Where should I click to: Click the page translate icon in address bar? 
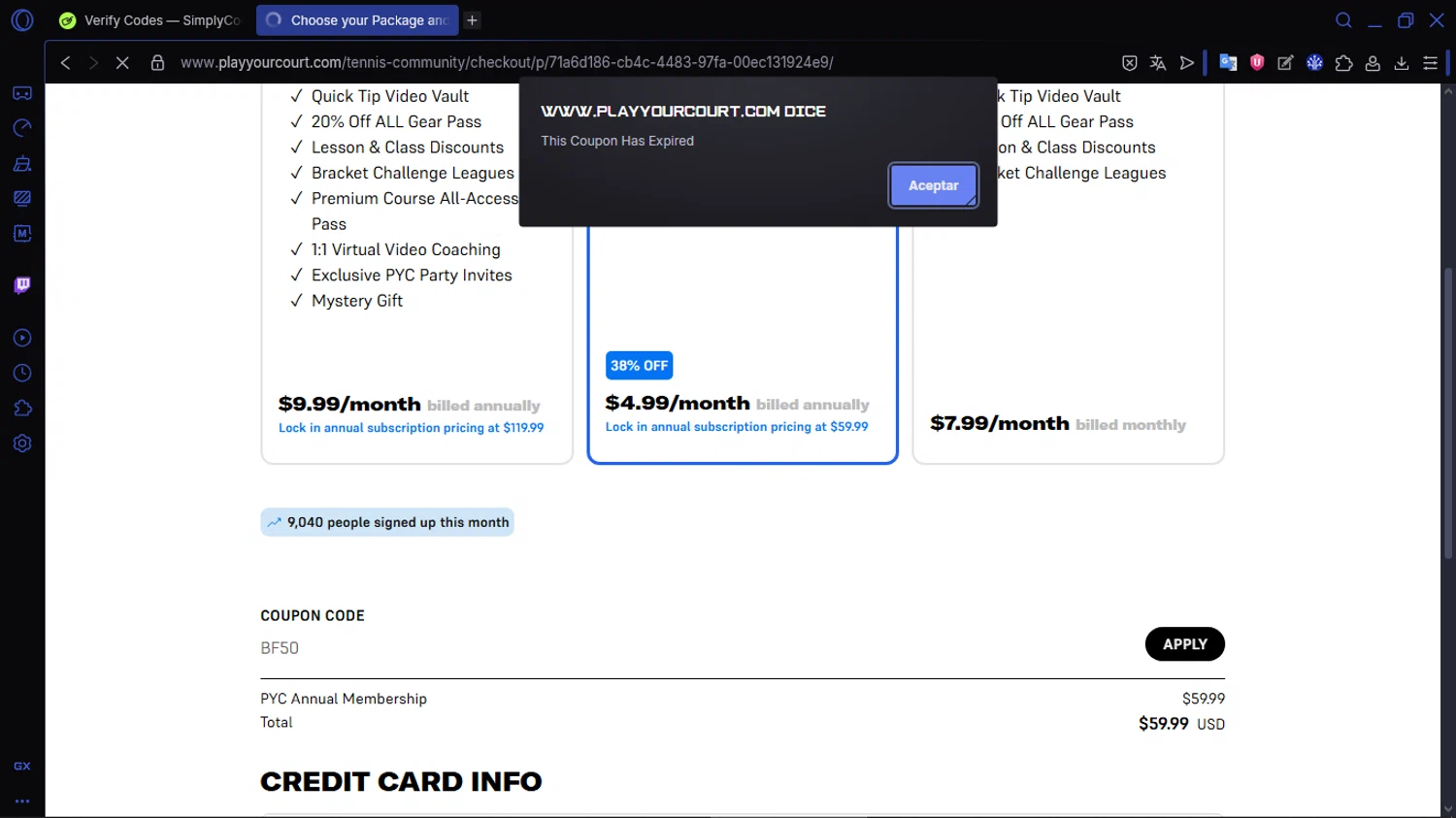tap(1157, 63)
